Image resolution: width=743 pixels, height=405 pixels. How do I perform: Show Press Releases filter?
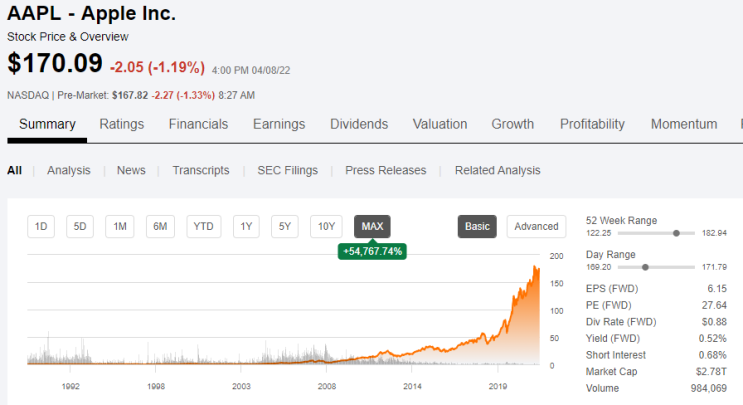click(x=386, y=171)
